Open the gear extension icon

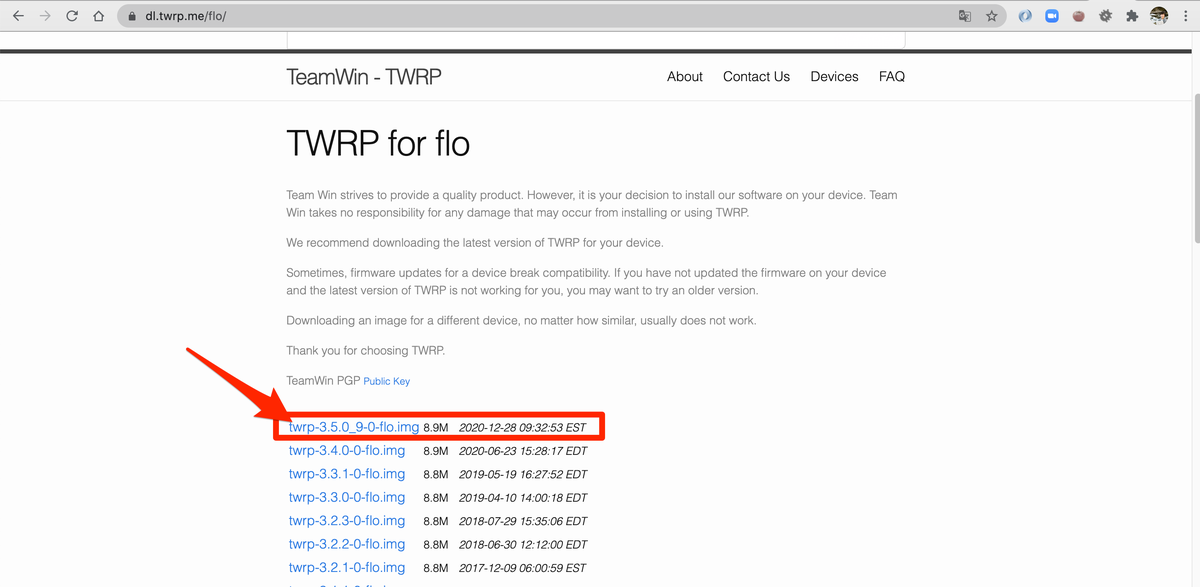pos(1105,16)
